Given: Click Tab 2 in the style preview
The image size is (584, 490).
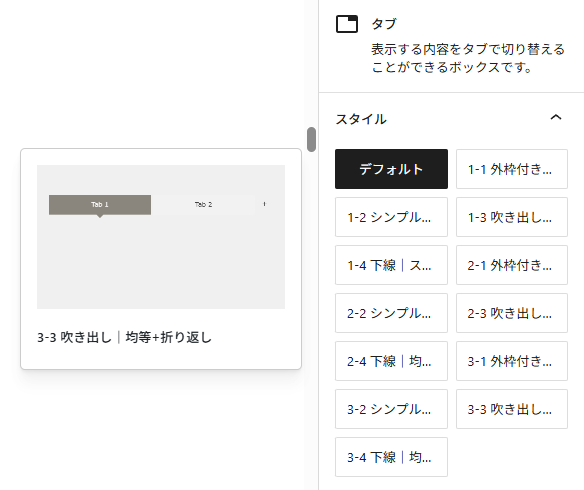Looking at the screenshot, I should 203,205.
